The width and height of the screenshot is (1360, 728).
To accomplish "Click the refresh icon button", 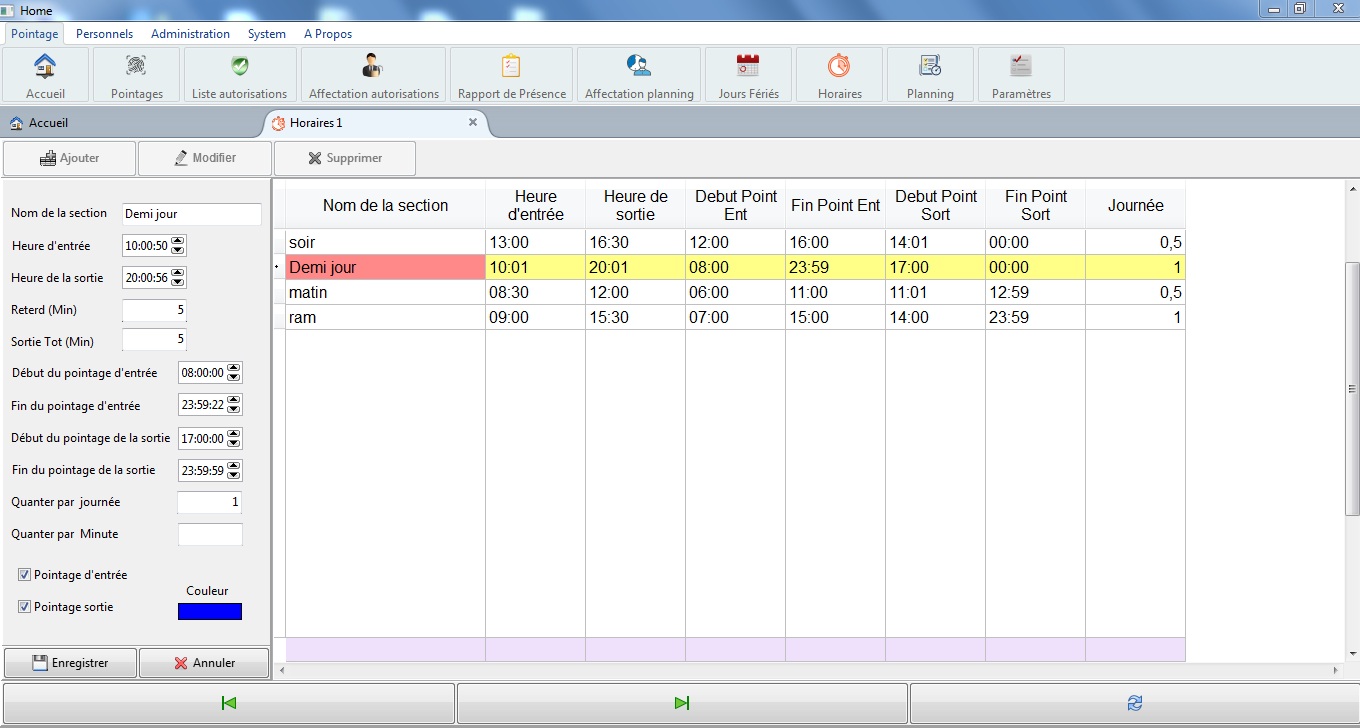I will [1134, 704].
